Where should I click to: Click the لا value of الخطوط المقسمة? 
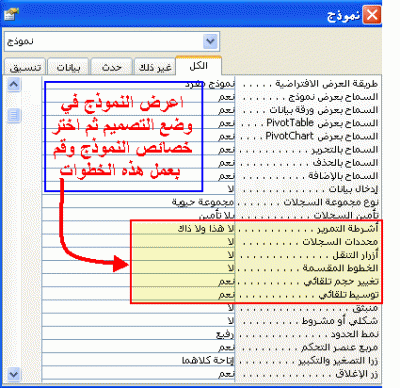[138, 268]
